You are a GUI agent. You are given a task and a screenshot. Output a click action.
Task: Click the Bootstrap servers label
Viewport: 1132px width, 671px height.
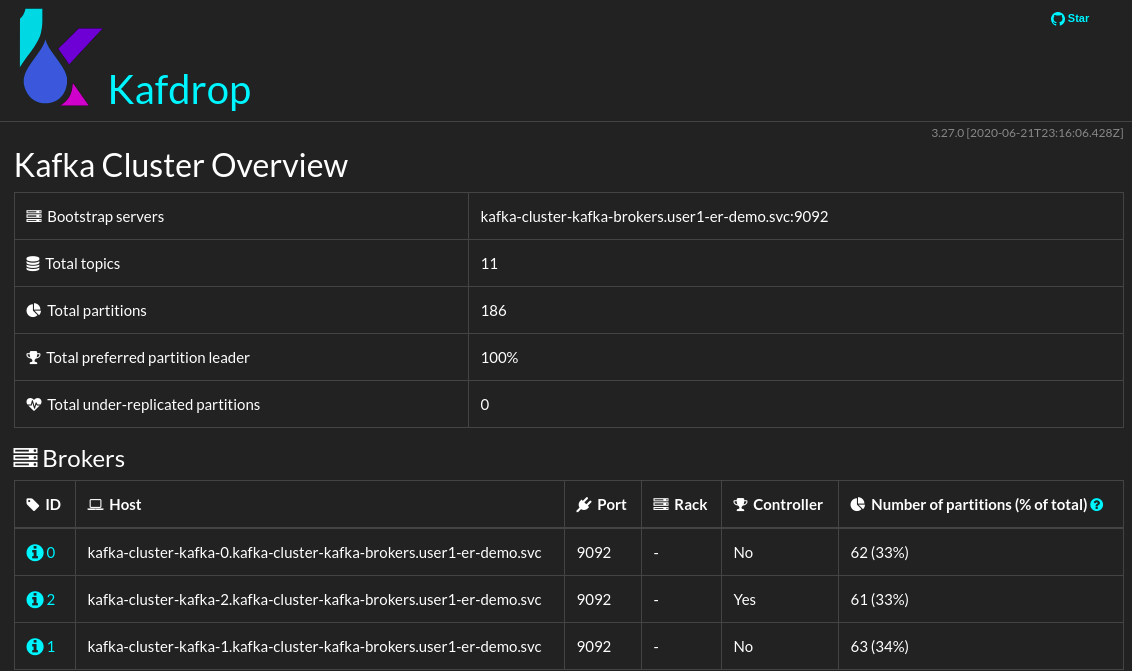[105, 217]
